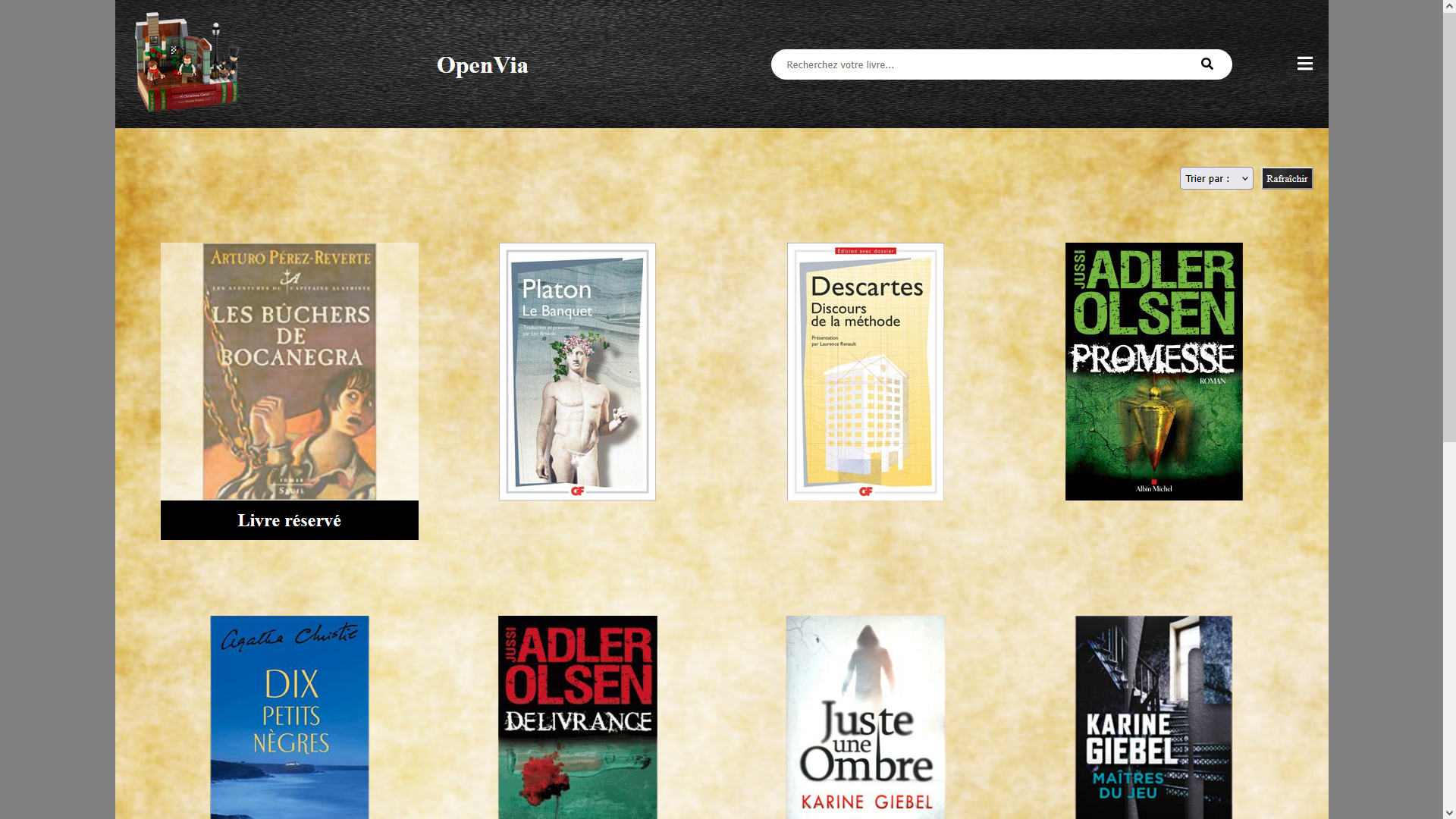Image resolution: width=1456 pixels, height=819 pixels.
Task: Select Platon Le Banquet book cover
Action: tap(577, 371)
